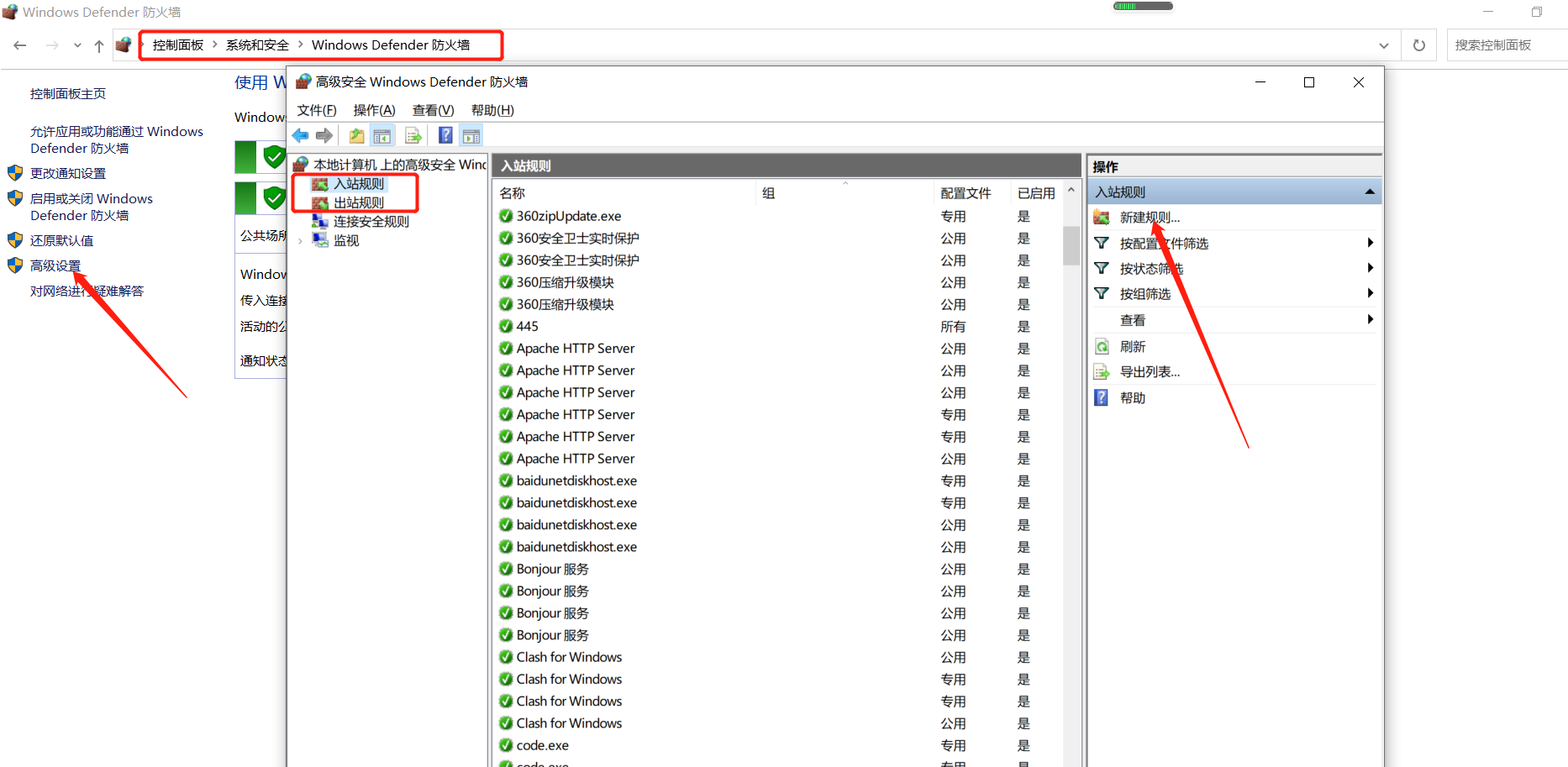Open the 帮助(H) menu

[492, 110]
